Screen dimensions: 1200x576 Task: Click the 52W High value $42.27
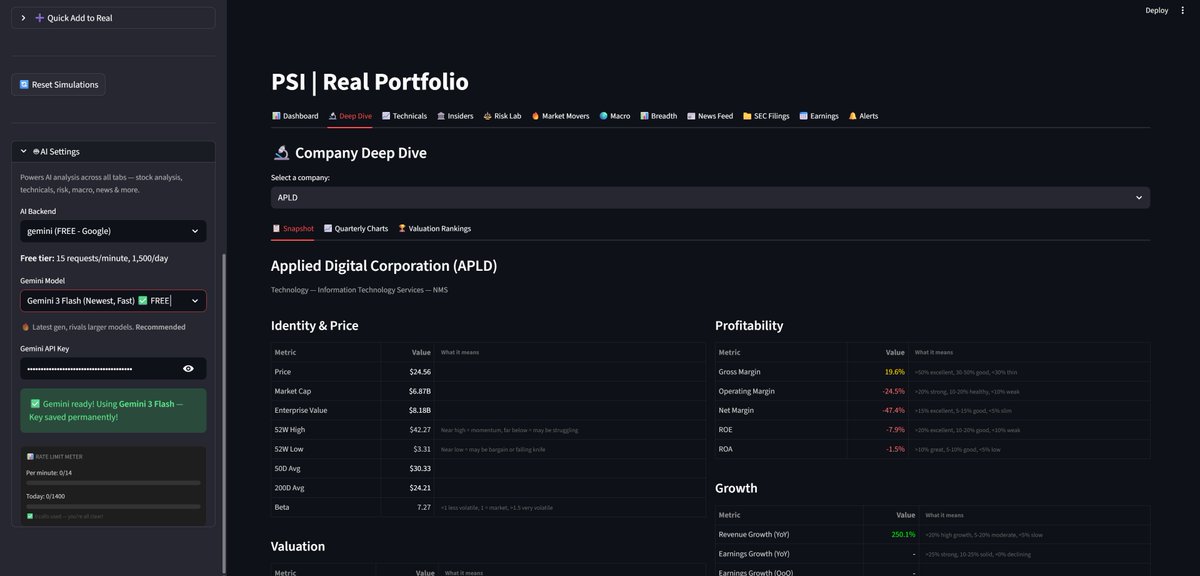(x=420, y=430)
